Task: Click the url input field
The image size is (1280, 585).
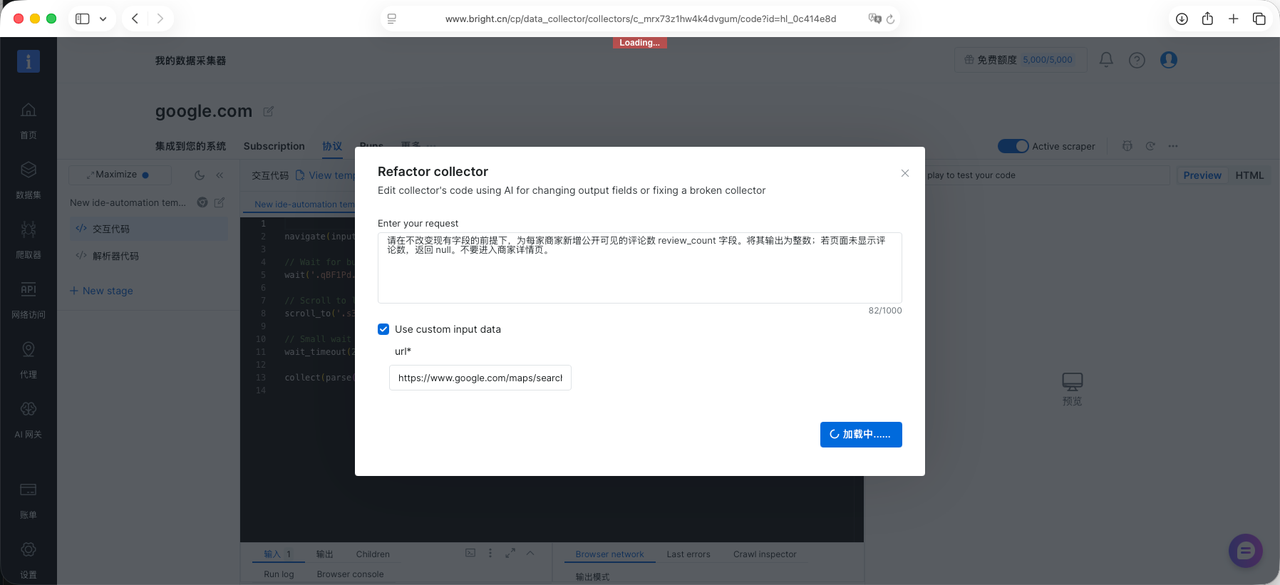Action: tap(480, 378)
